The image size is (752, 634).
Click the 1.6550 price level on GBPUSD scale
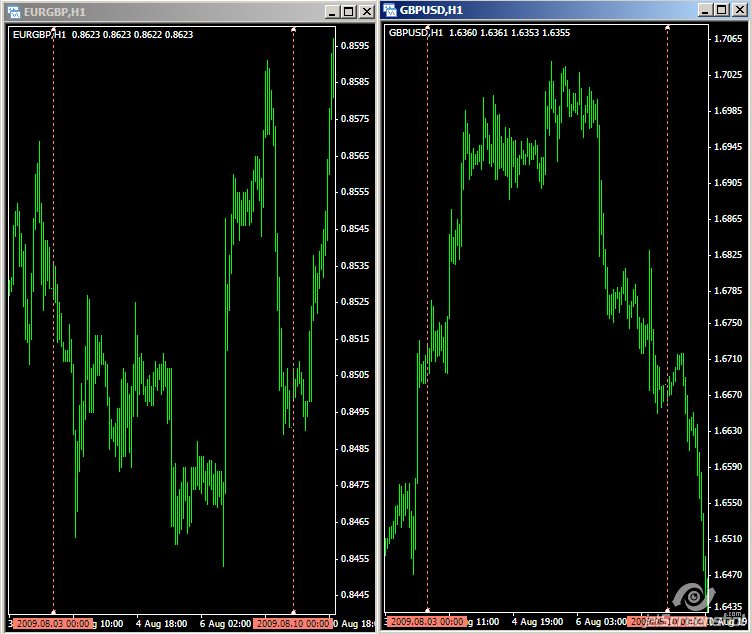(x=728, y=503)
